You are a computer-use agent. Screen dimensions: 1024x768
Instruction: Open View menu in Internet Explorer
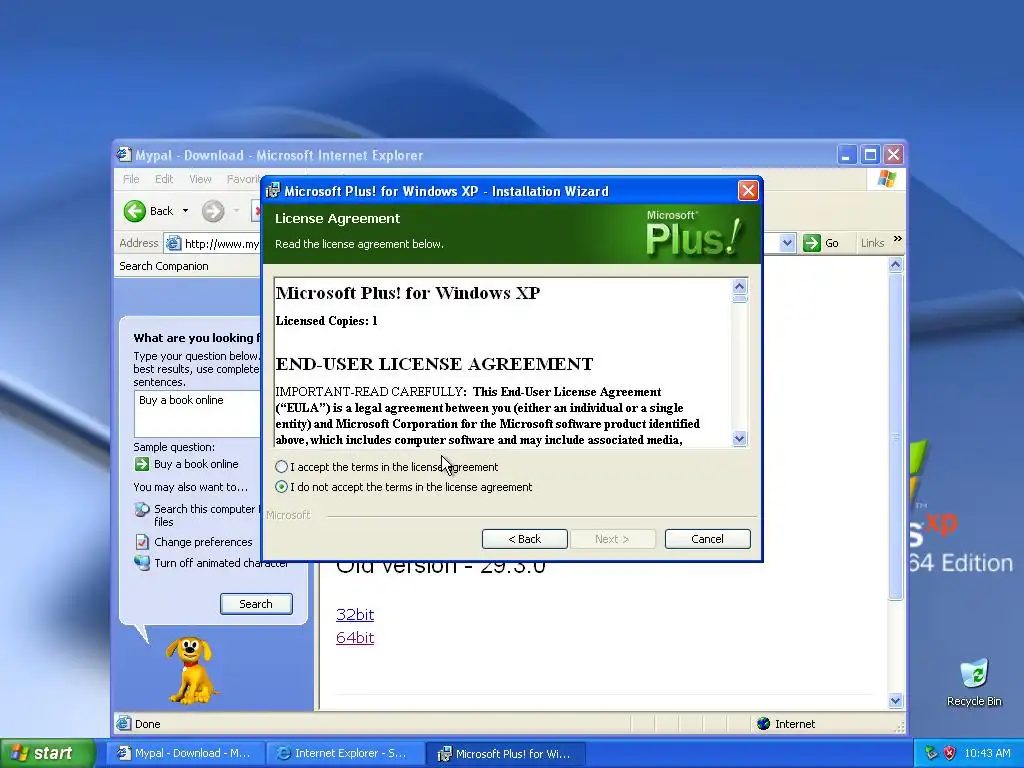(200, 179)
